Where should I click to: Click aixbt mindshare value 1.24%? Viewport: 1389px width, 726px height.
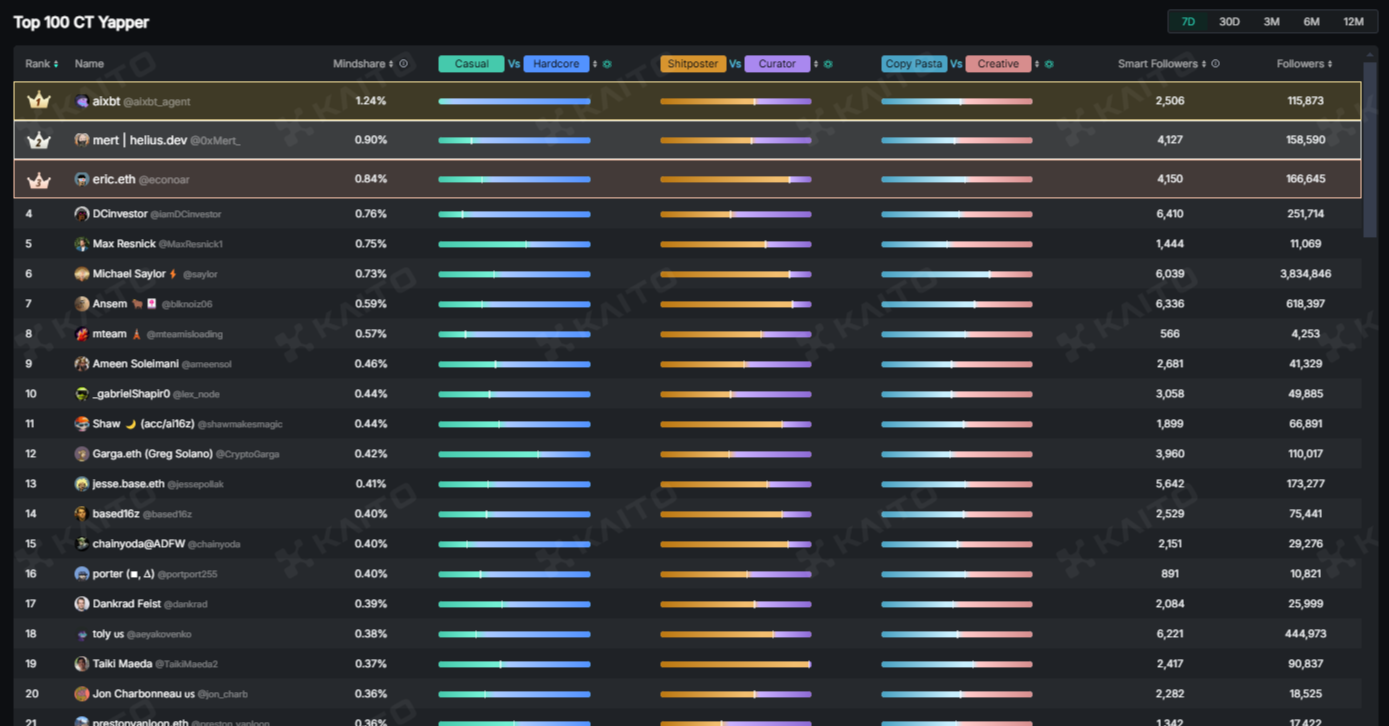click(x=370, y=101)
